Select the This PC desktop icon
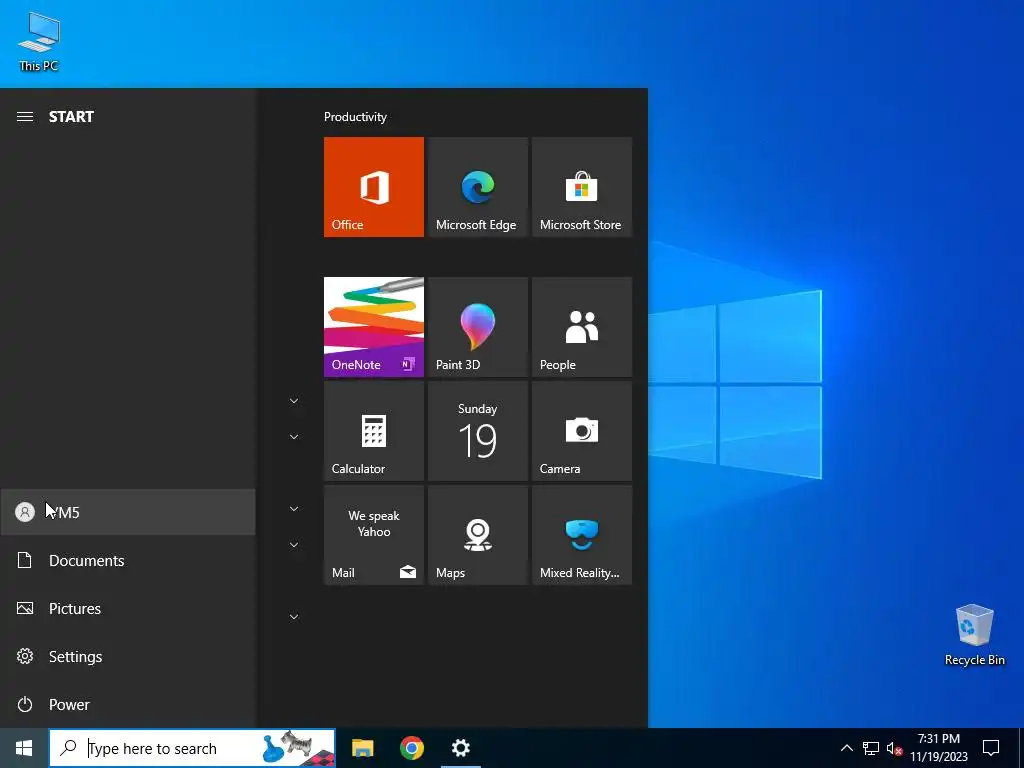The width and height of the screenshot is (1024, 768). 39,42
